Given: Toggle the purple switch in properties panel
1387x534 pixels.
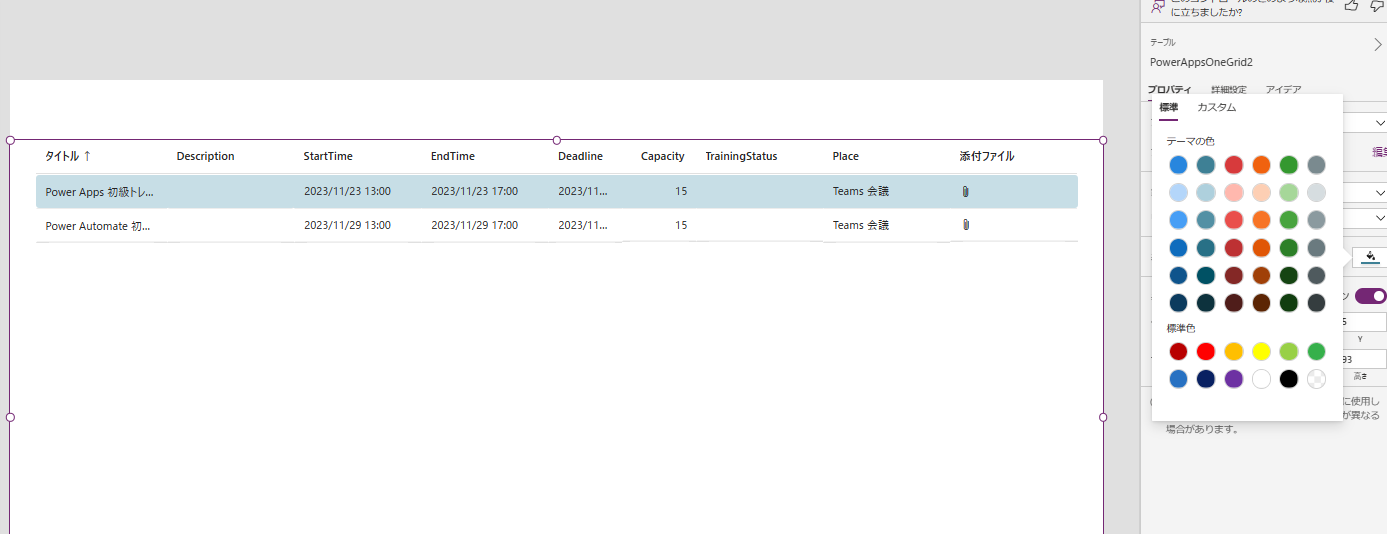Looking at the screenshot, I should [1371, 296].
